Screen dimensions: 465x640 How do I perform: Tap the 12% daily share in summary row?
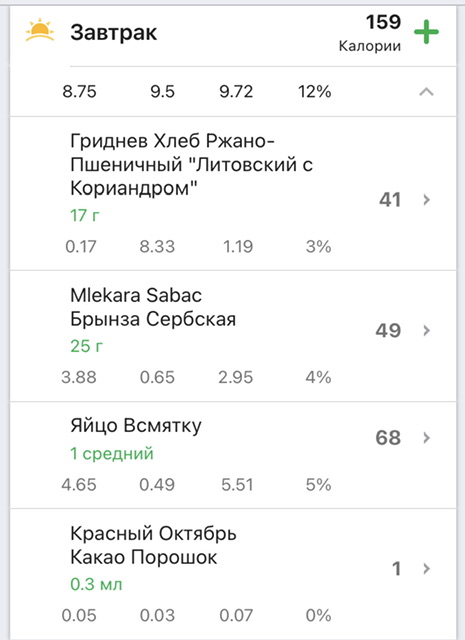314,91
